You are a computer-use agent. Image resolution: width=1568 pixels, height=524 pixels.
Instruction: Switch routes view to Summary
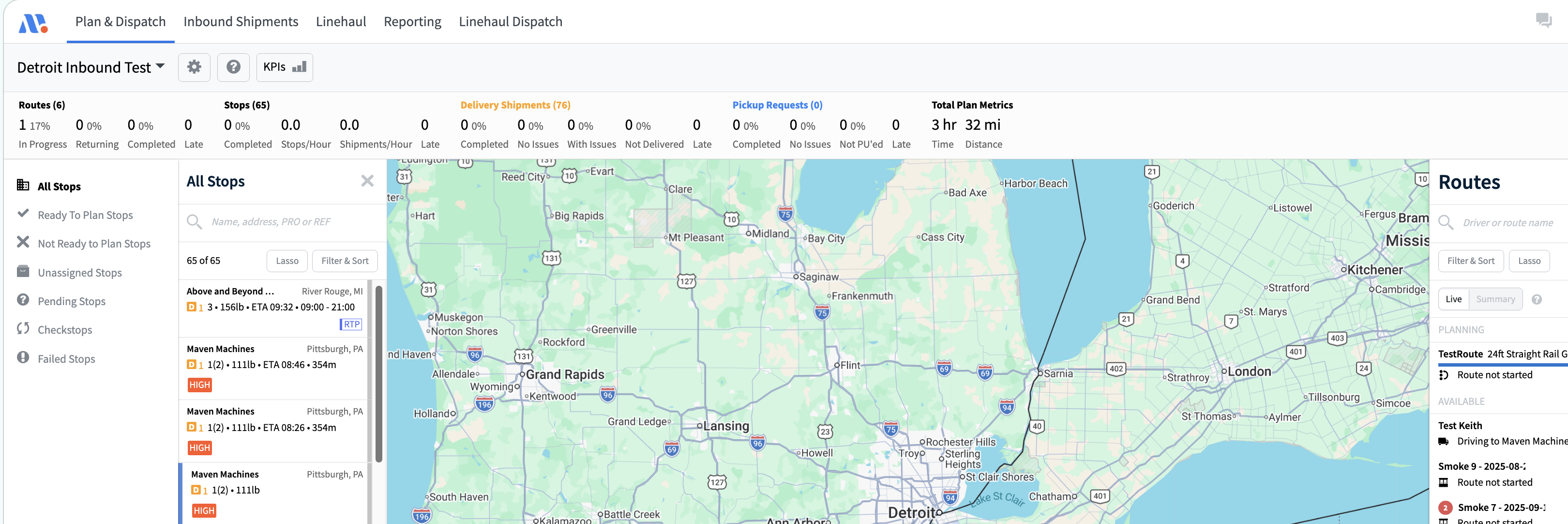pos(1495,299)
